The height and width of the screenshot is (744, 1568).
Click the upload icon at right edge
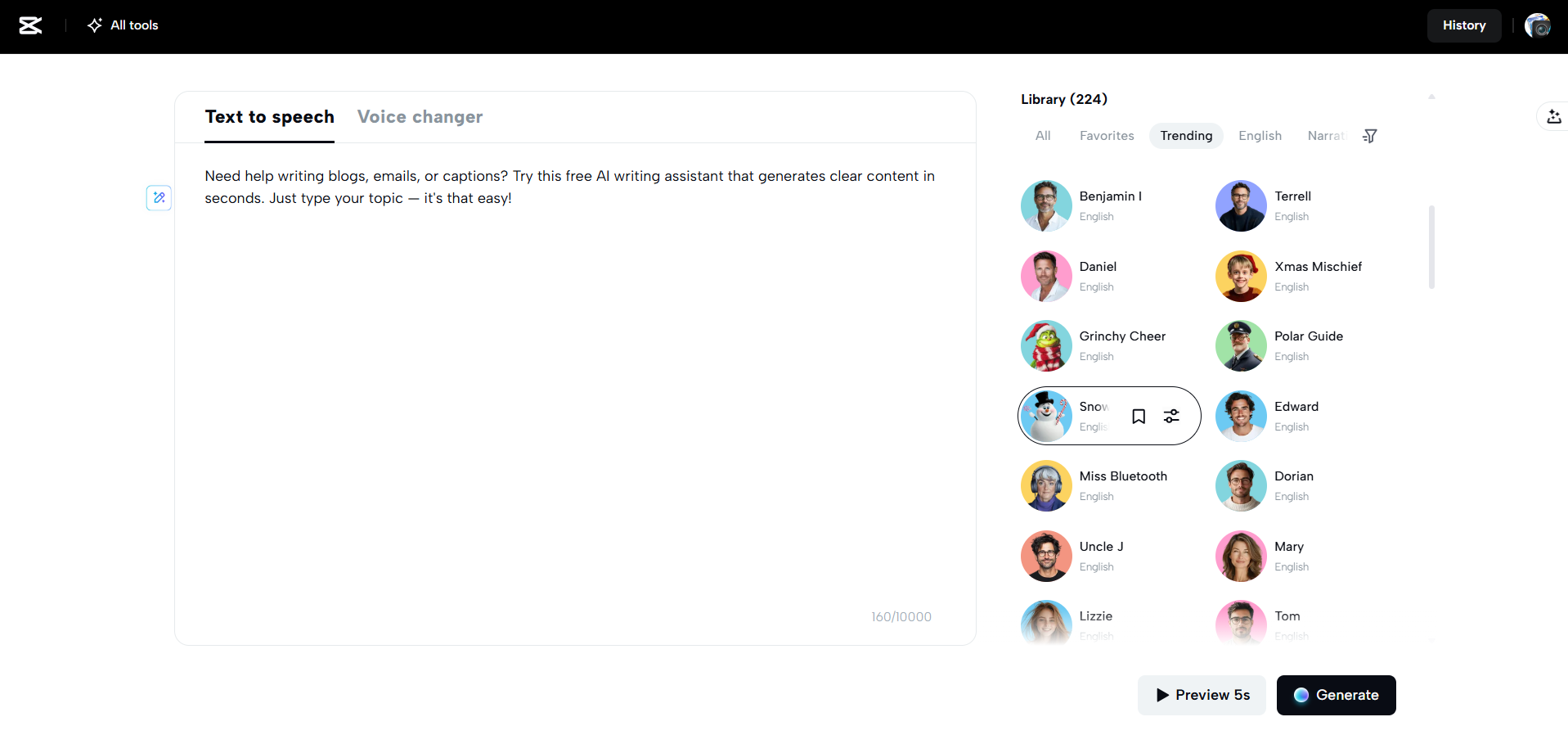(1554, 117)
